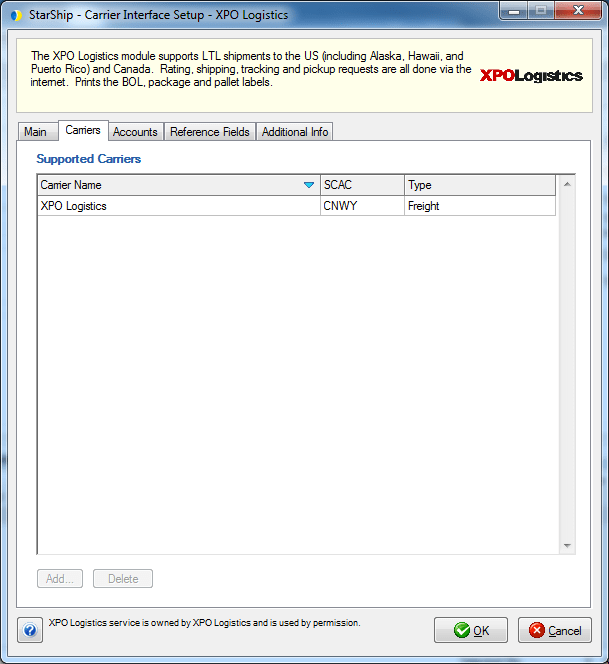Dismiss dialog with Cancel button
The image size is (609, 664).
555,630
